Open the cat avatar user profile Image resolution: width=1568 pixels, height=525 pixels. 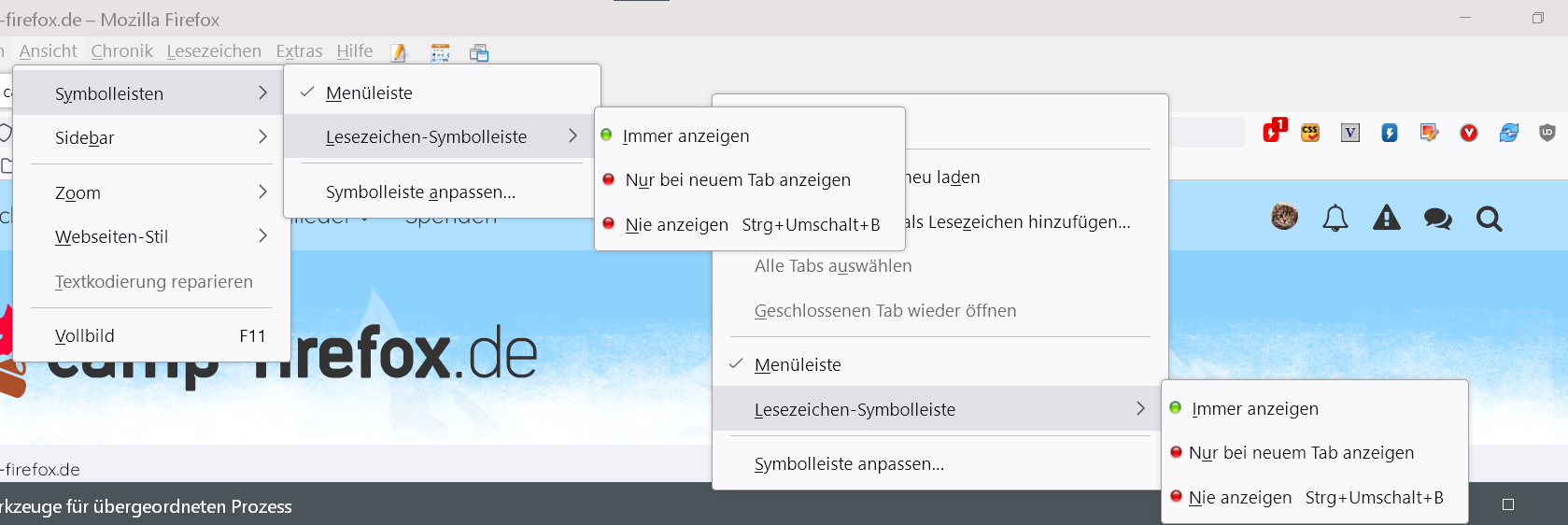[x=1284, y=218]
